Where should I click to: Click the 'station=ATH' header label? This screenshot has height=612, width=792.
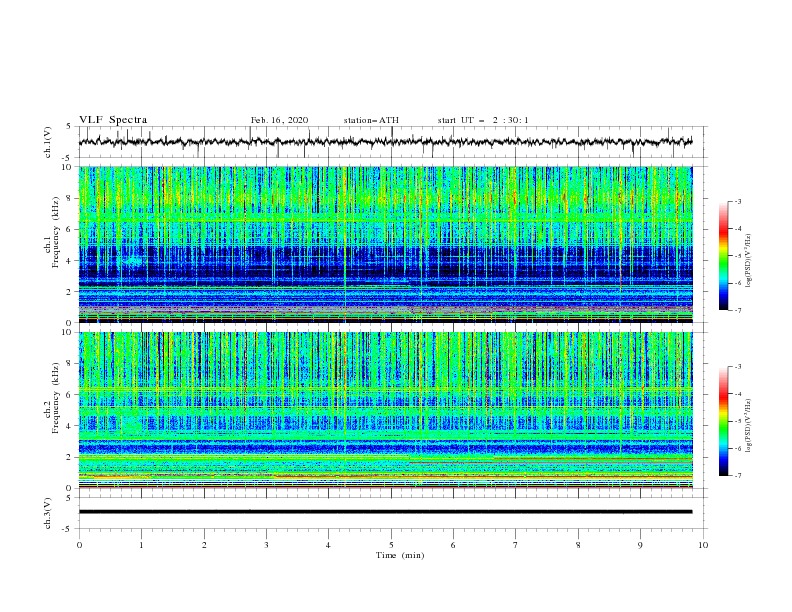point(371,120)
